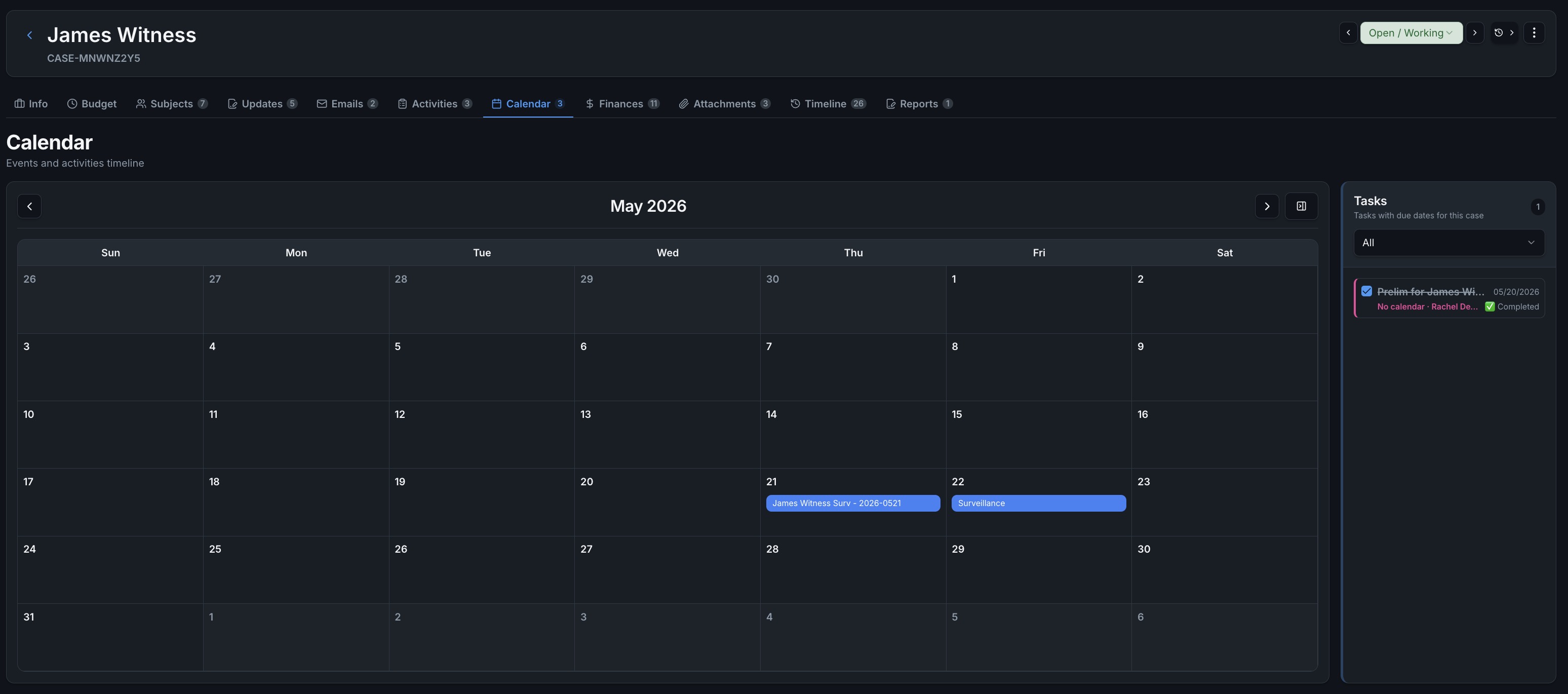The width and height of the screenshot is (1568, 694).
Task: Switch to the Info tab
Action: pyautogui.click(x=31, y=104)
